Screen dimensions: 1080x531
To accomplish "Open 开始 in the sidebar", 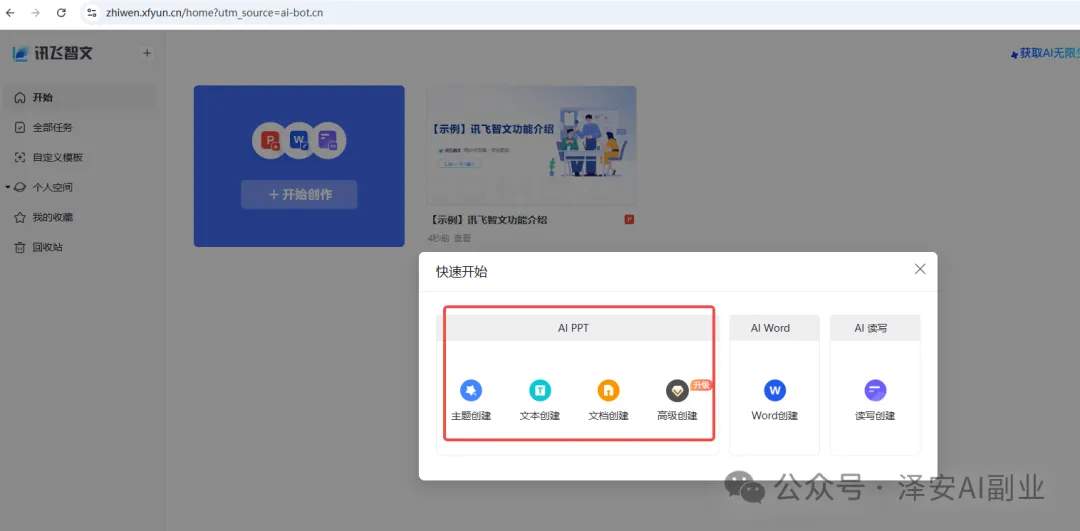I will click(x=79, y=98).
